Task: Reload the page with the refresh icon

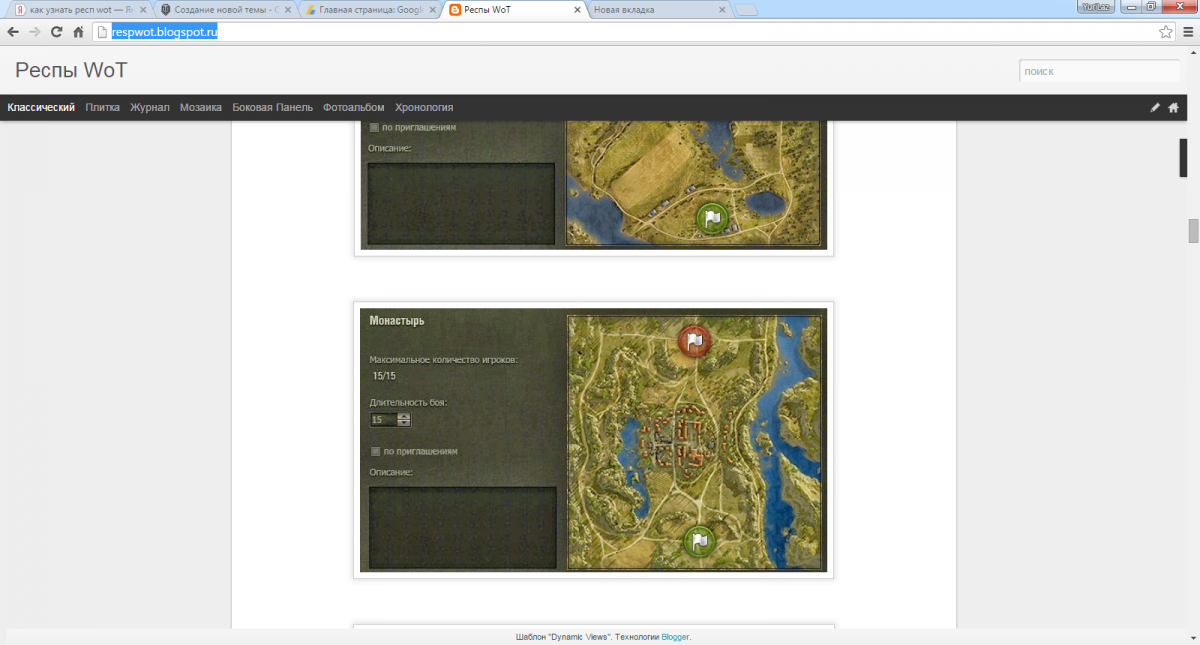Action: [57, 31]
